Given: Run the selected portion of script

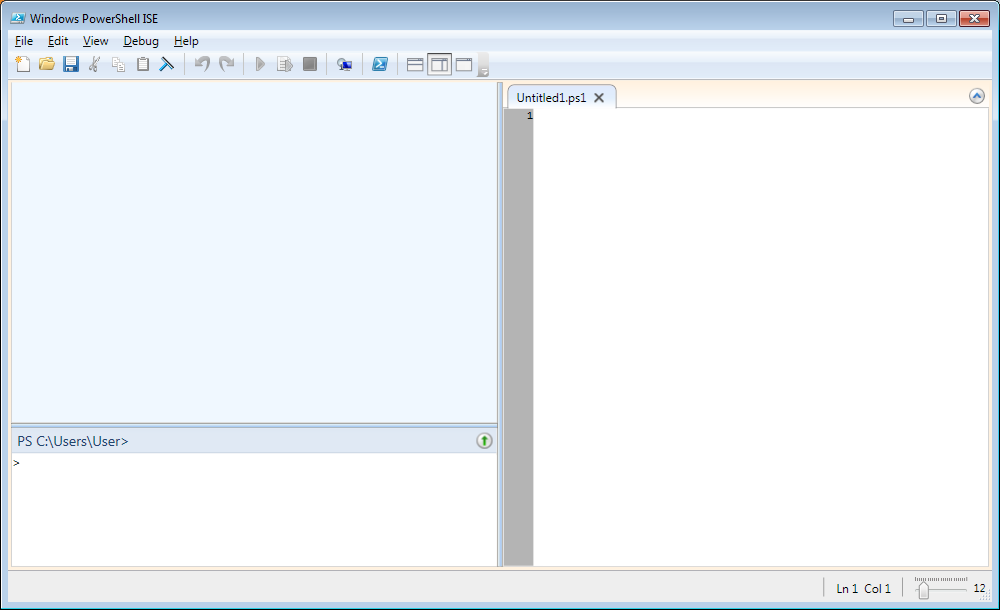Looking at the screenshot, I should coord(284,63).
